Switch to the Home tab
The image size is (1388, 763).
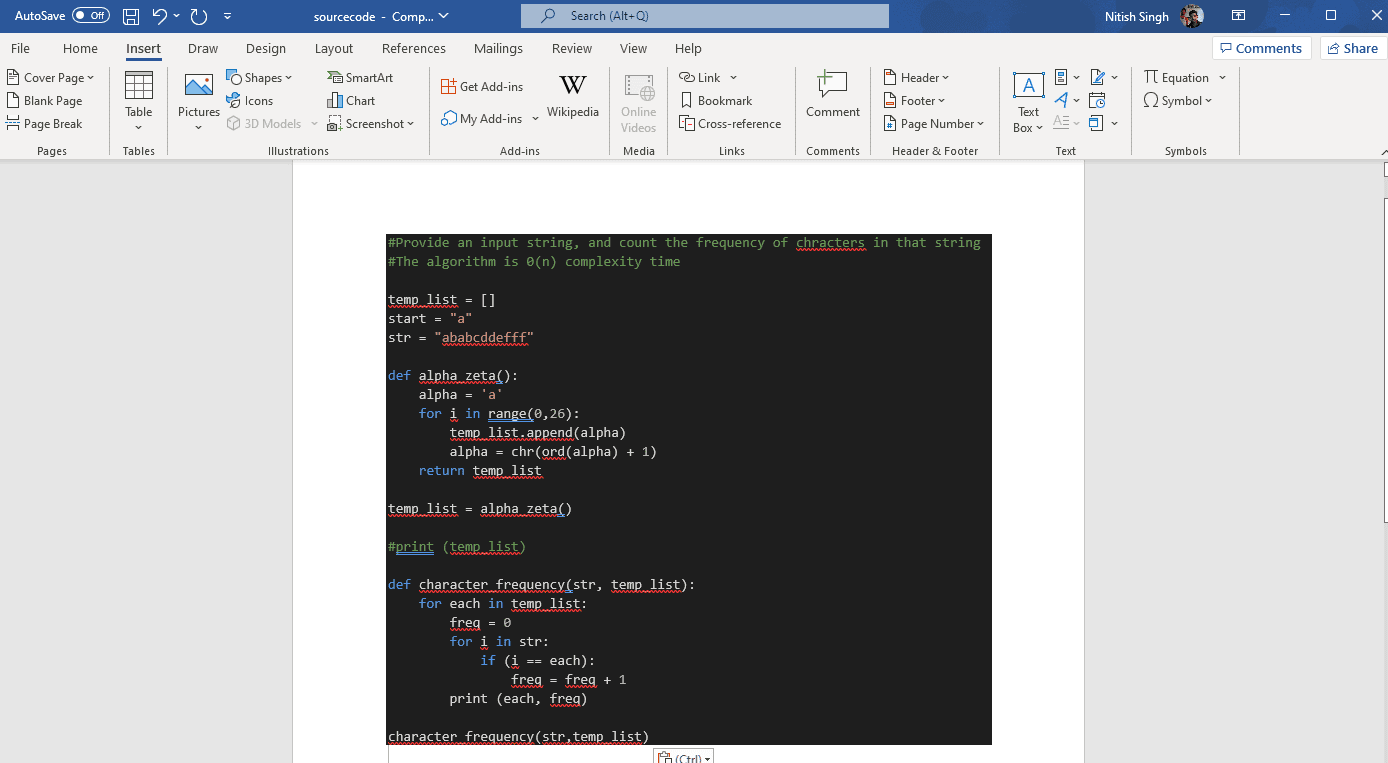(80, 48)
